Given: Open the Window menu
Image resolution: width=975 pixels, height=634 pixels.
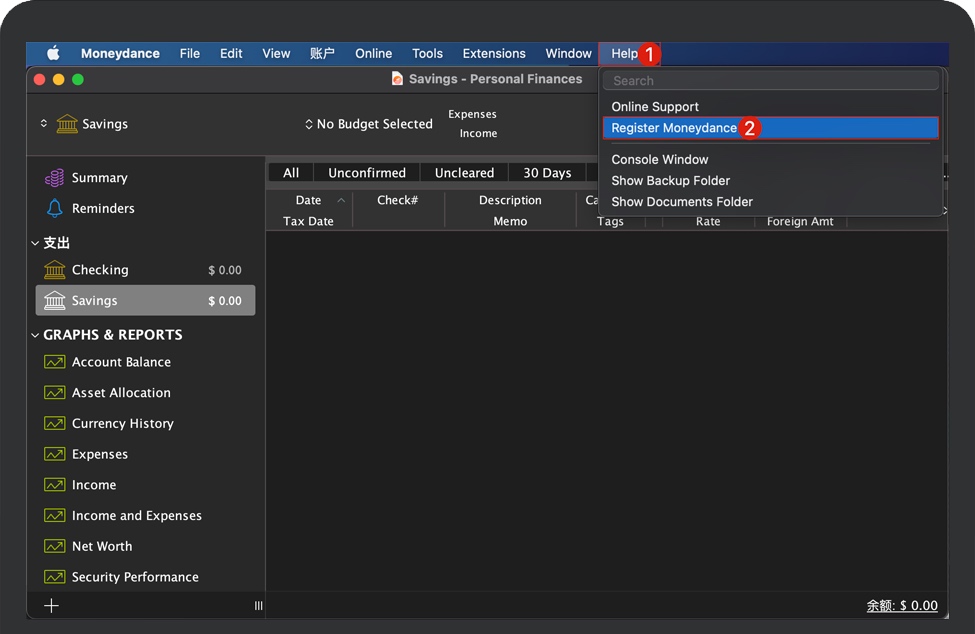Looking at the screenshot, I should pyautogui.click(x=568, y=53).
